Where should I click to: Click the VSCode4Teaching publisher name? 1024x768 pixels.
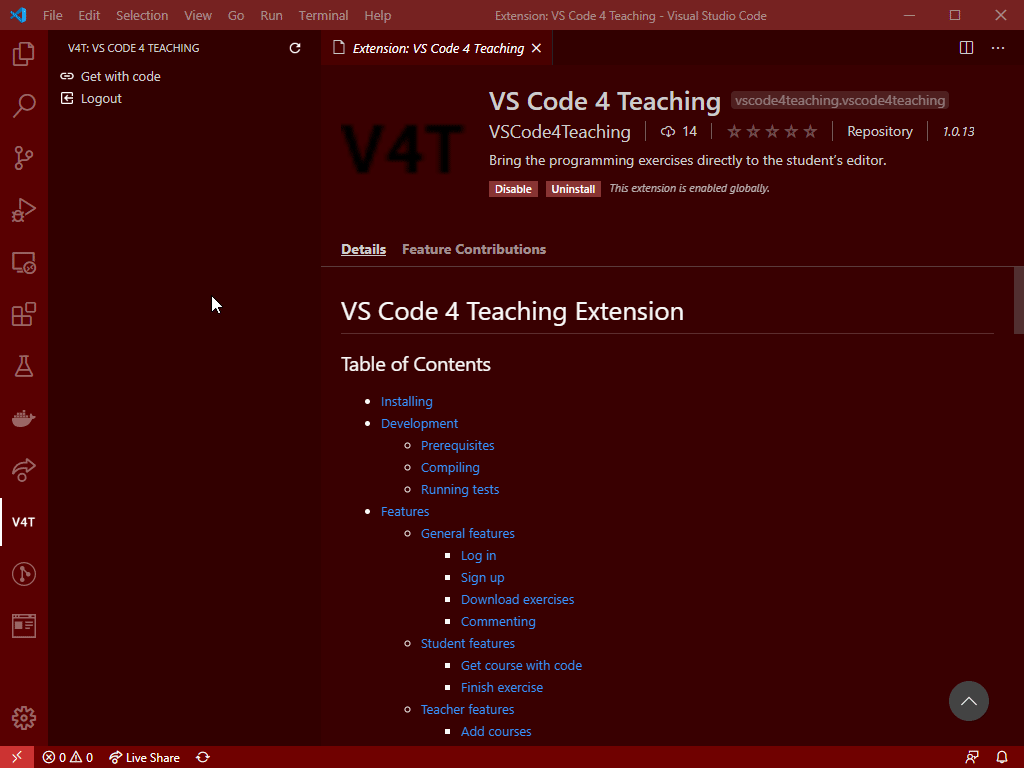[x=560, y=131]
